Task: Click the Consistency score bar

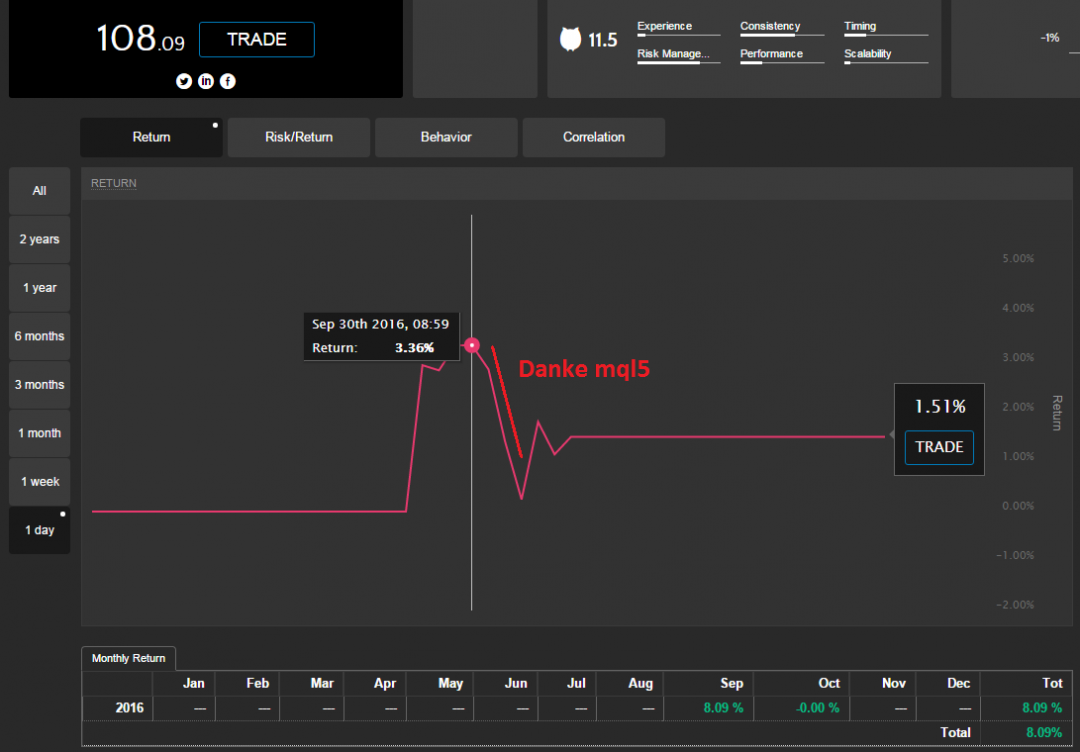Action: pyautogui.click(x=781, y=35)
